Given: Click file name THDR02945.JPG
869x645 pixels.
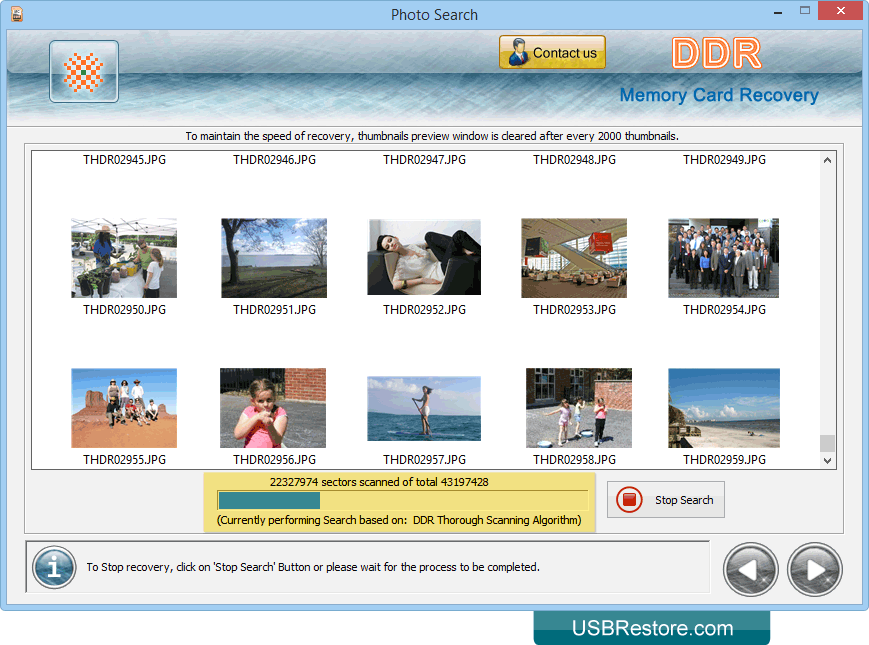Looking at the screenshot, I should coord(124,160).
